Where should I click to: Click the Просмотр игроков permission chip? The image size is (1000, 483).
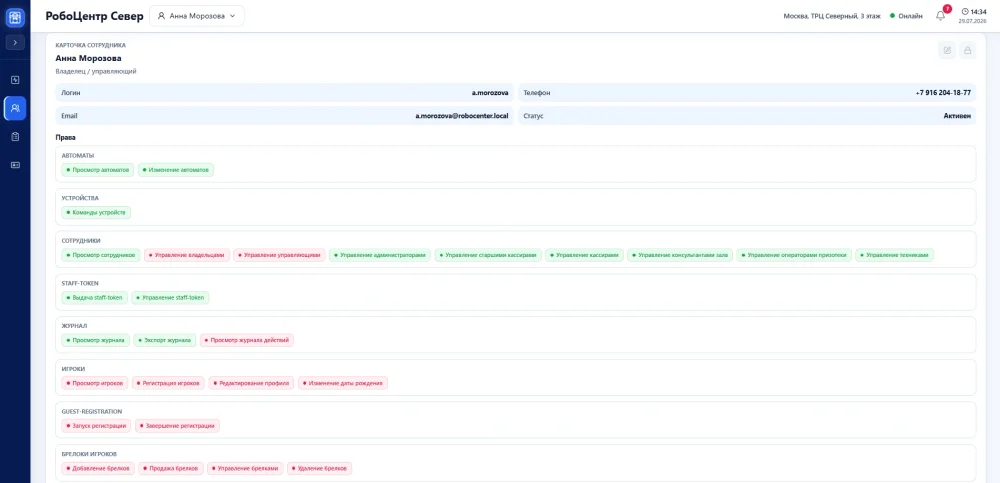pyautogui.click(x=94, y=383)
